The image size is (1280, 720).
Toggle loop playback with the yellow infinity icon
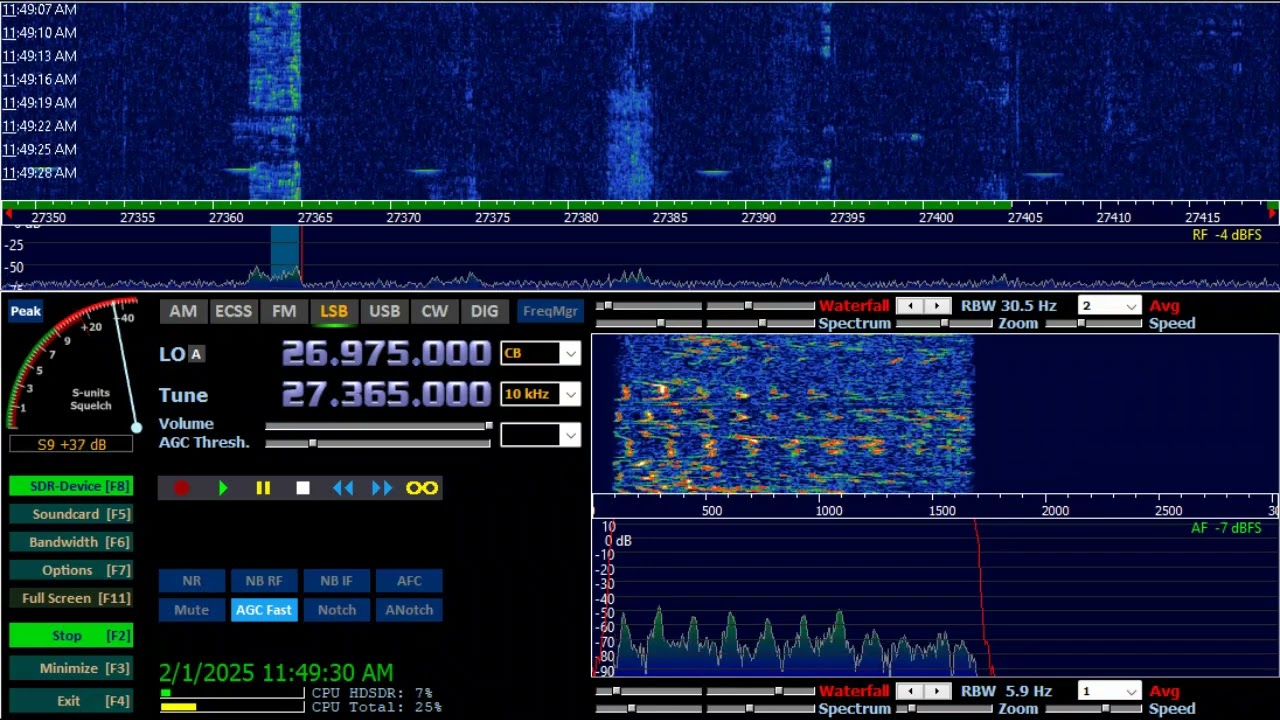coord(422,488)
